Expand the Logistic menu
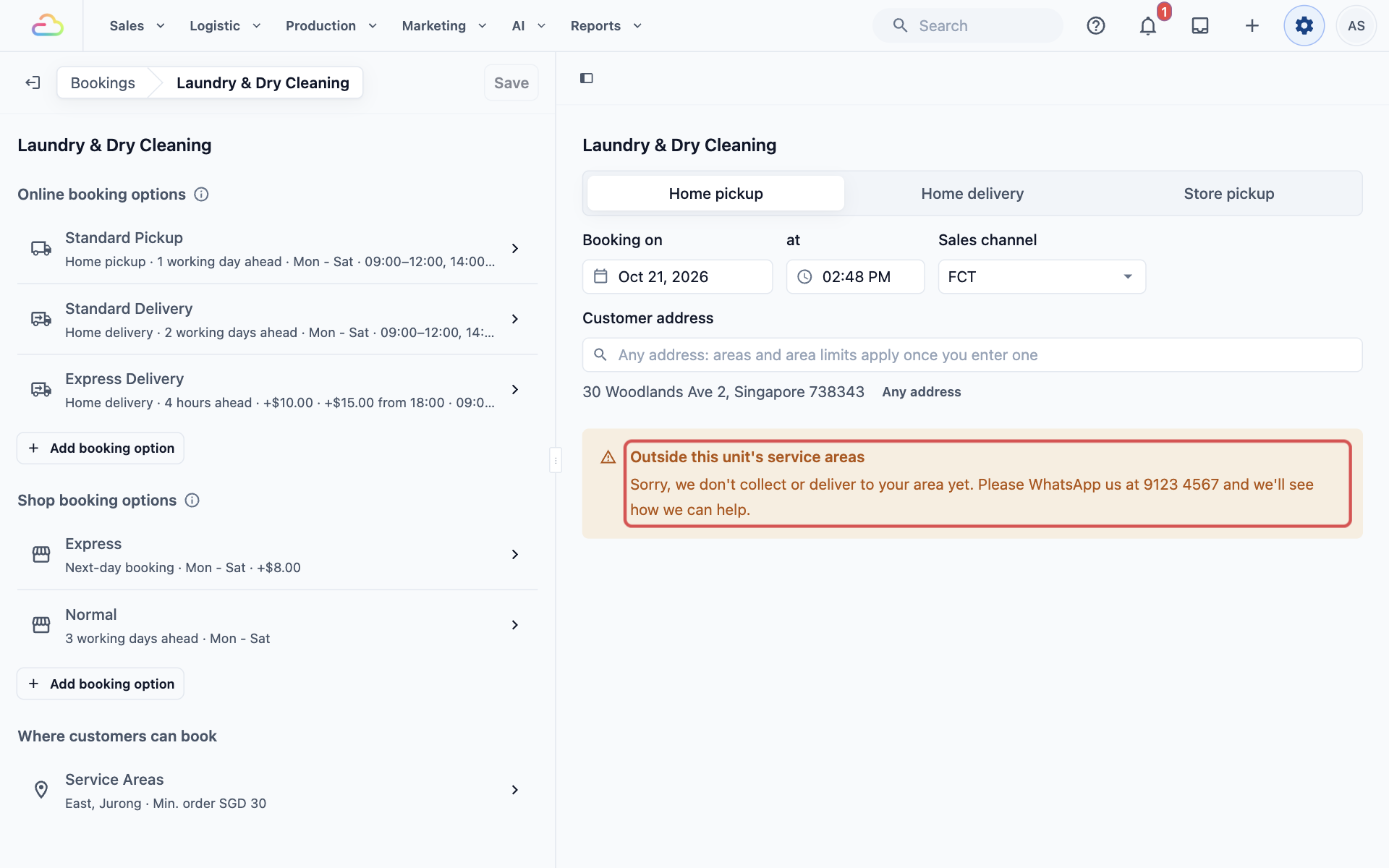Image resolution: width=1389 pixels, height=868 pixels. 225,26
